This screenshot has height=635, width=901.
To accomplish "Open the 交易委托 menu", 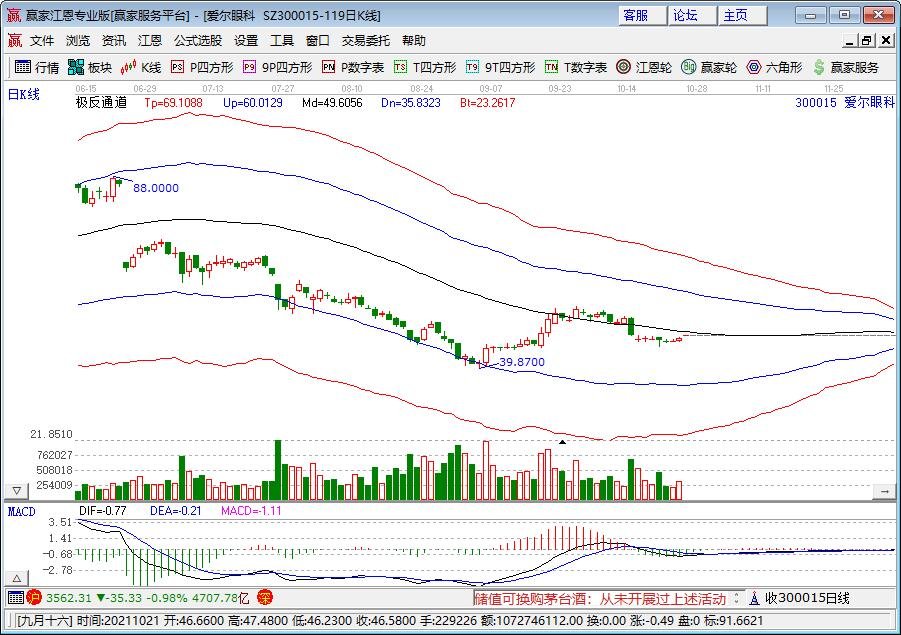I will 367,41.
